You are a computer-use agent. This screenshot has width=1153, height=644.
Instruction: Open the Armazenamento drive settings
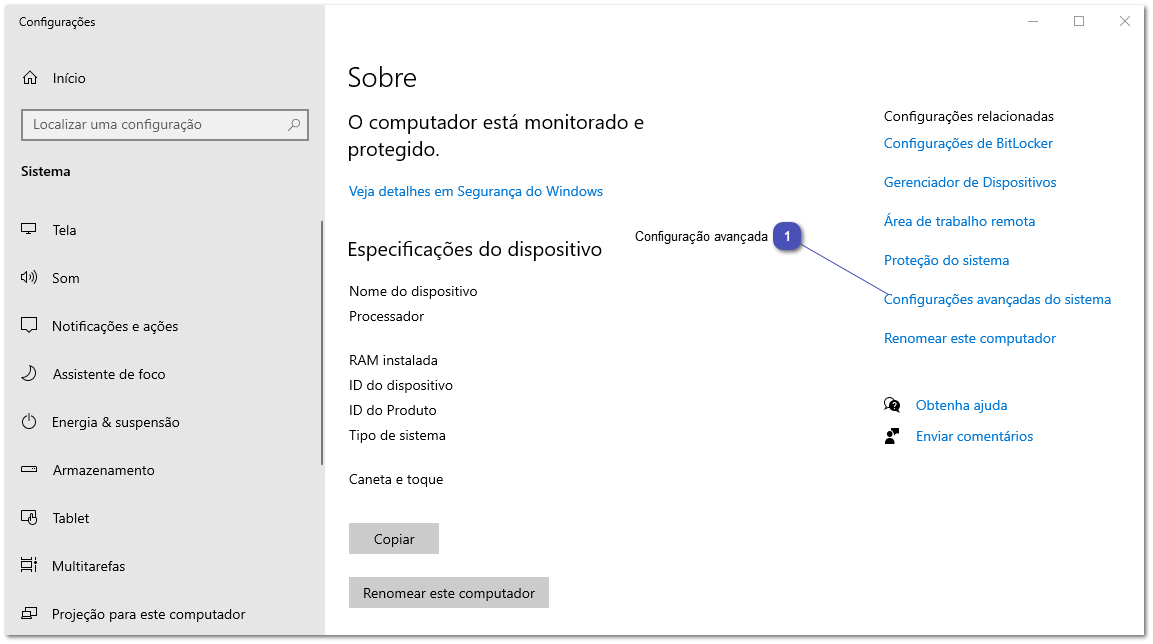[x=30, y=469]
